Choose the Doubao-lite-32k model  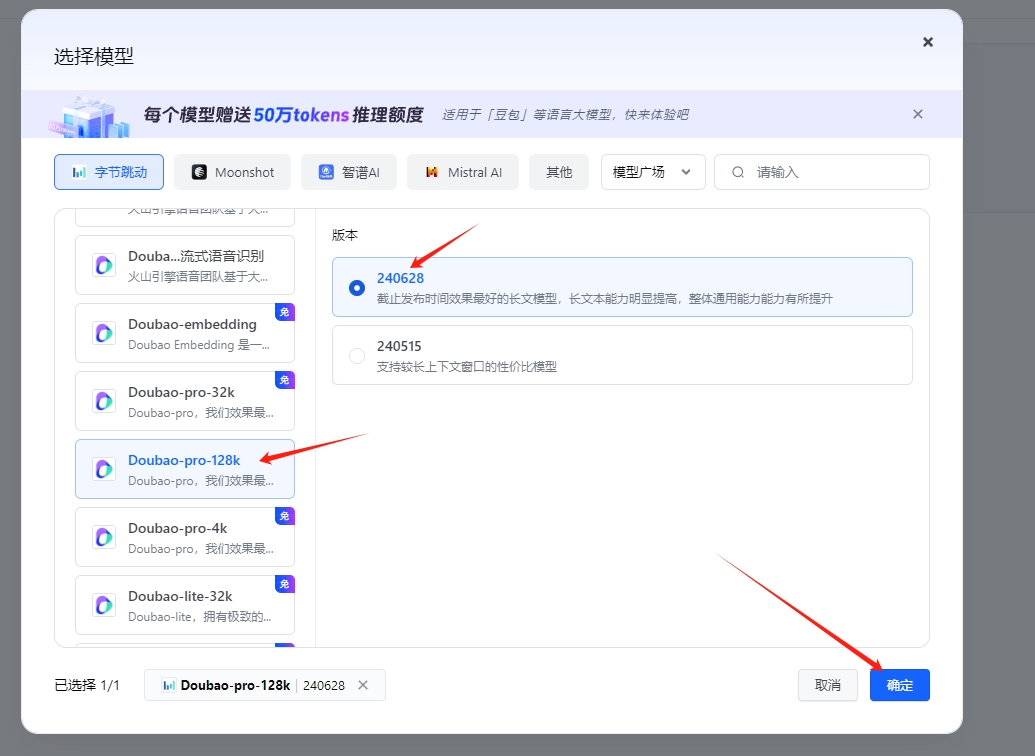(185, 605)
